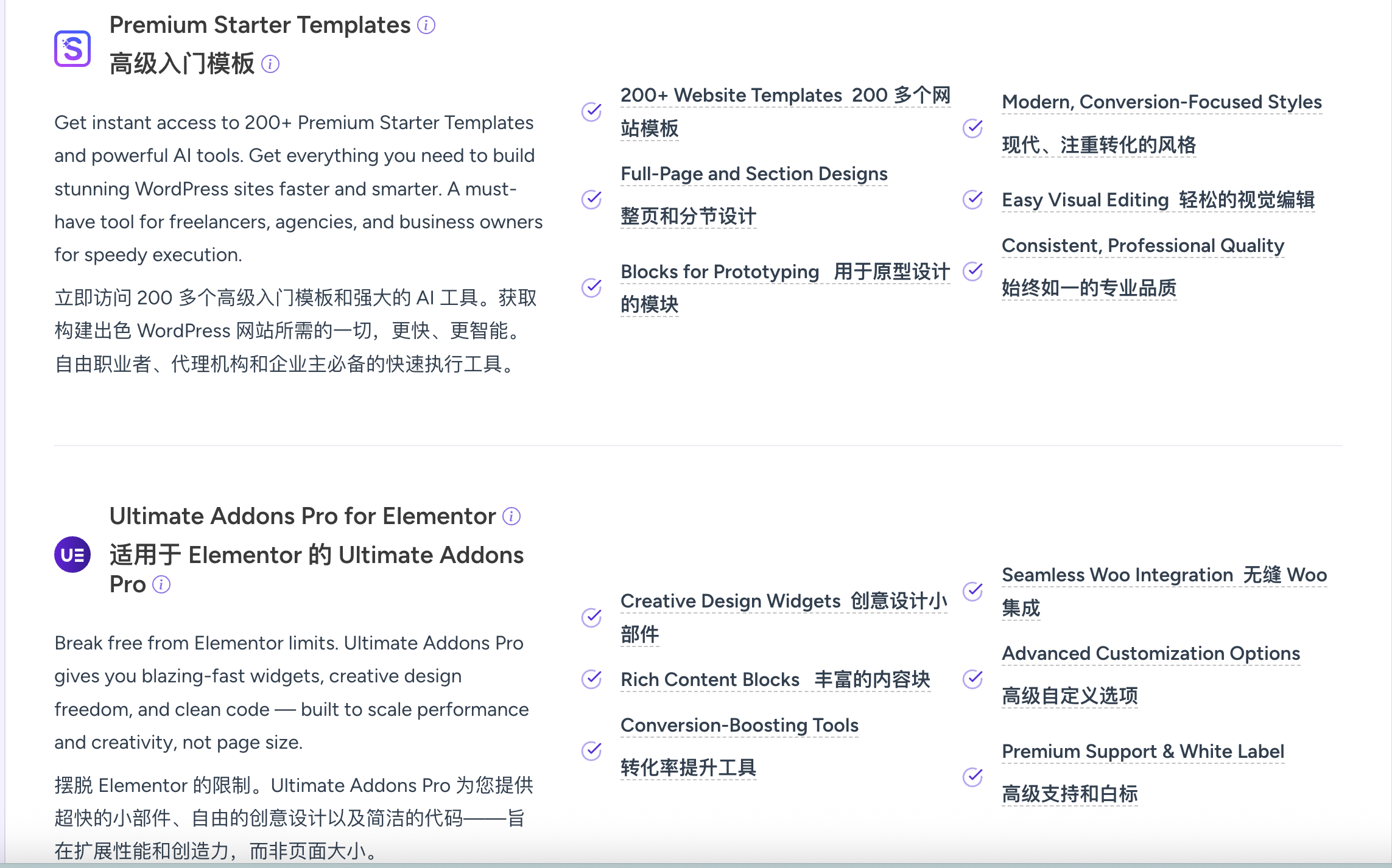The height and width of the screenshot is (868, 1392).
Task: Click the Premium Starter Templates logo icon
Action: (72, 48)
